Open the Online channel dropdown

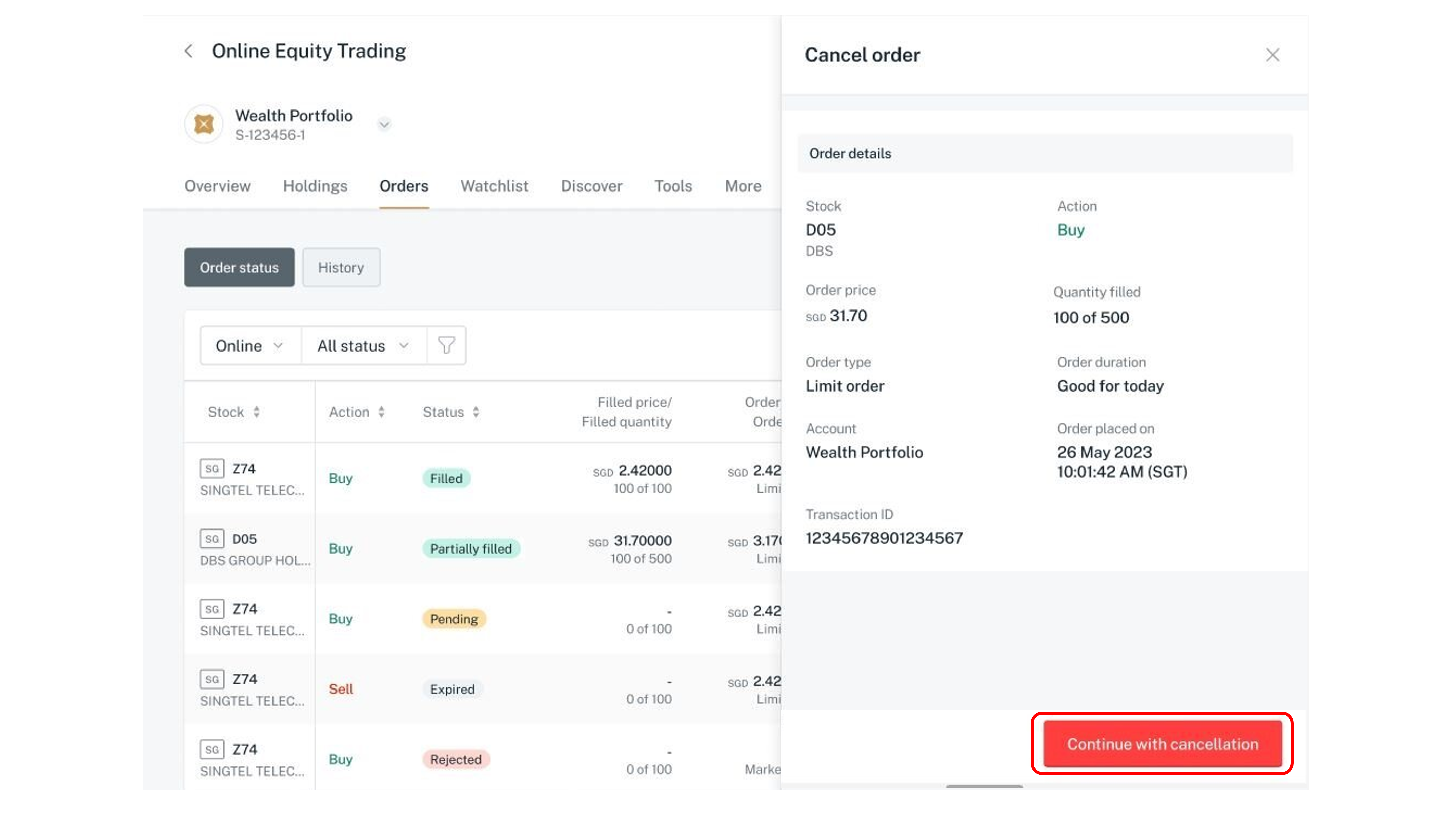[250, 345]
